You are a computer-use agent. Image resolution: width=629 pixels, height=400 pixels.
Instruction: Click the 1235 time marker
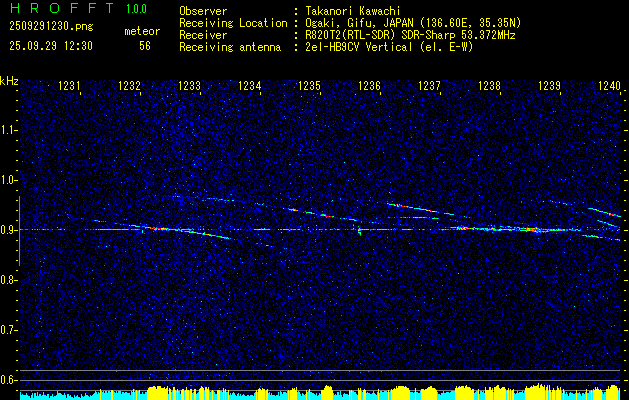(x=310, y=86)
